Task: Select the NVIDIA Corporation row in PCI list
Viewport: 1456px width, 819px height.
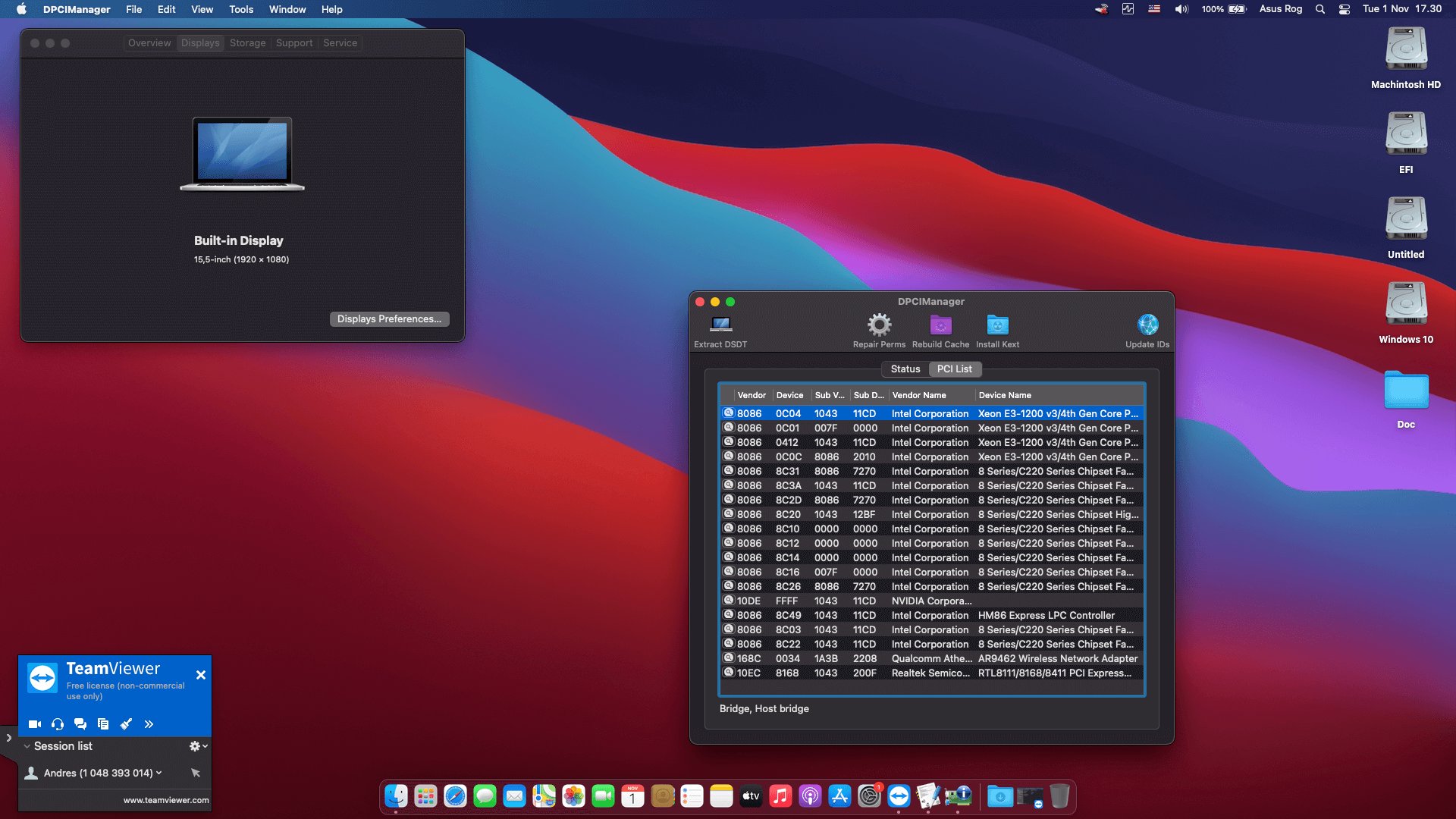Action: (x=910, y=601)
